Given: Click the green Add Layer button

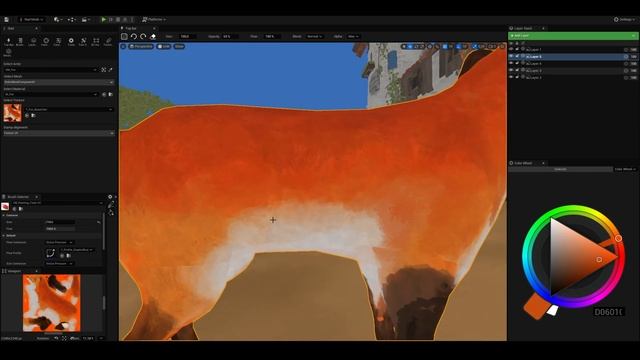Looking at the screenshot, I should click(x=573, y=36).
